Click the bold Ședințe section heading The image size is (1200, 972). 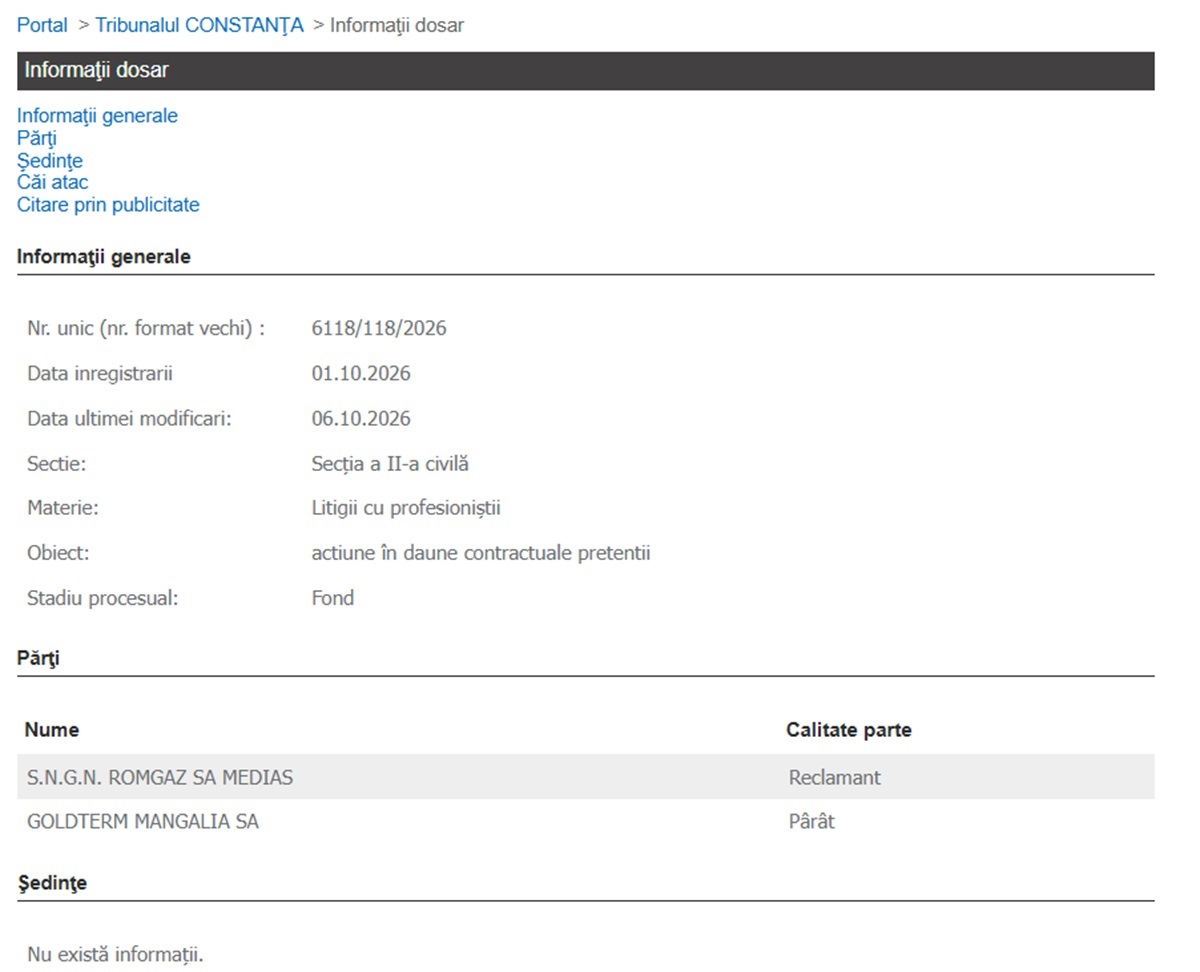52,883
